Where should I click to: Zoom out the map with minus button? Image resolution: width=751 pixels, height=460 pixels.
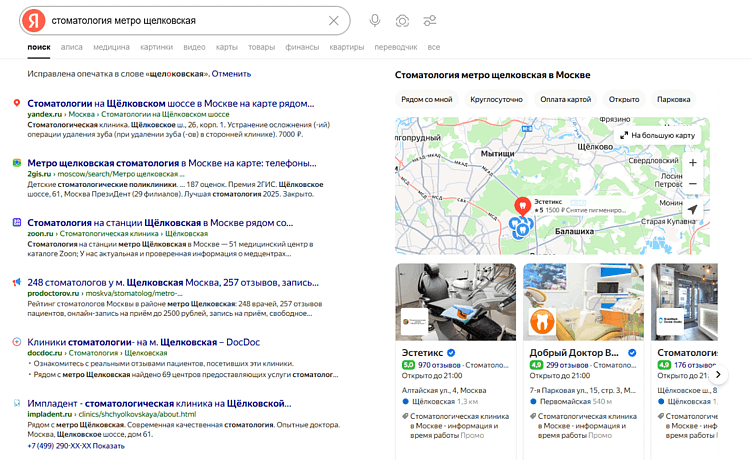pyautogui.click(x=693, y=184)
